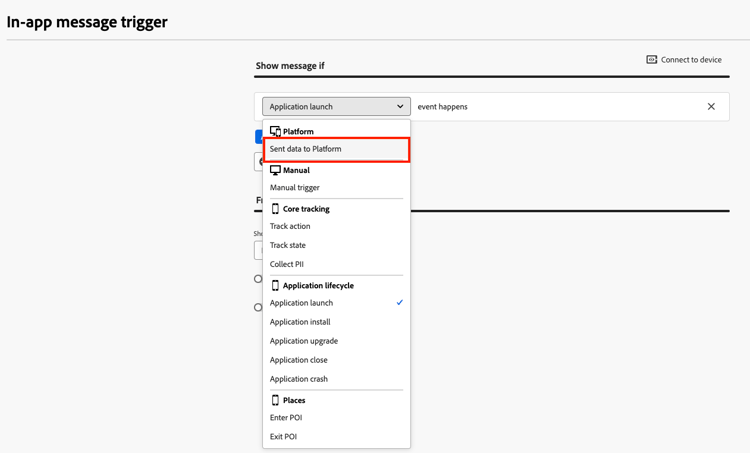Remove the condition with the X icon

click(711, 106)
